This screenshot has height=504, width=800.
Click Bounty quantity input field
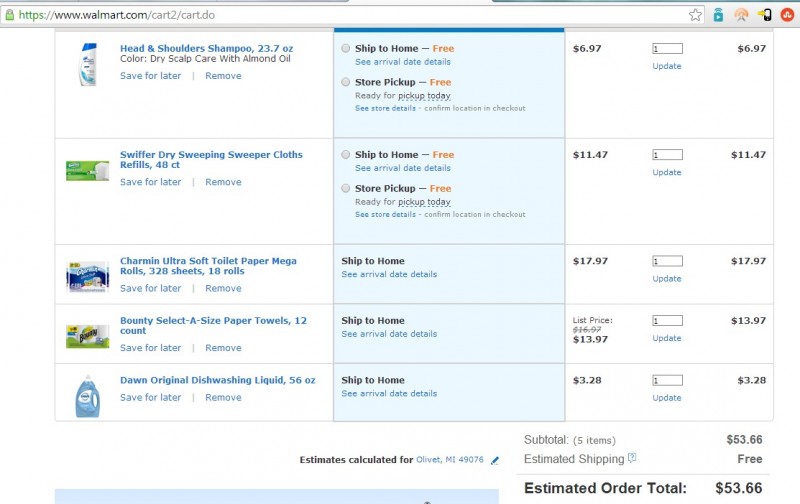(x=667, y=320)
